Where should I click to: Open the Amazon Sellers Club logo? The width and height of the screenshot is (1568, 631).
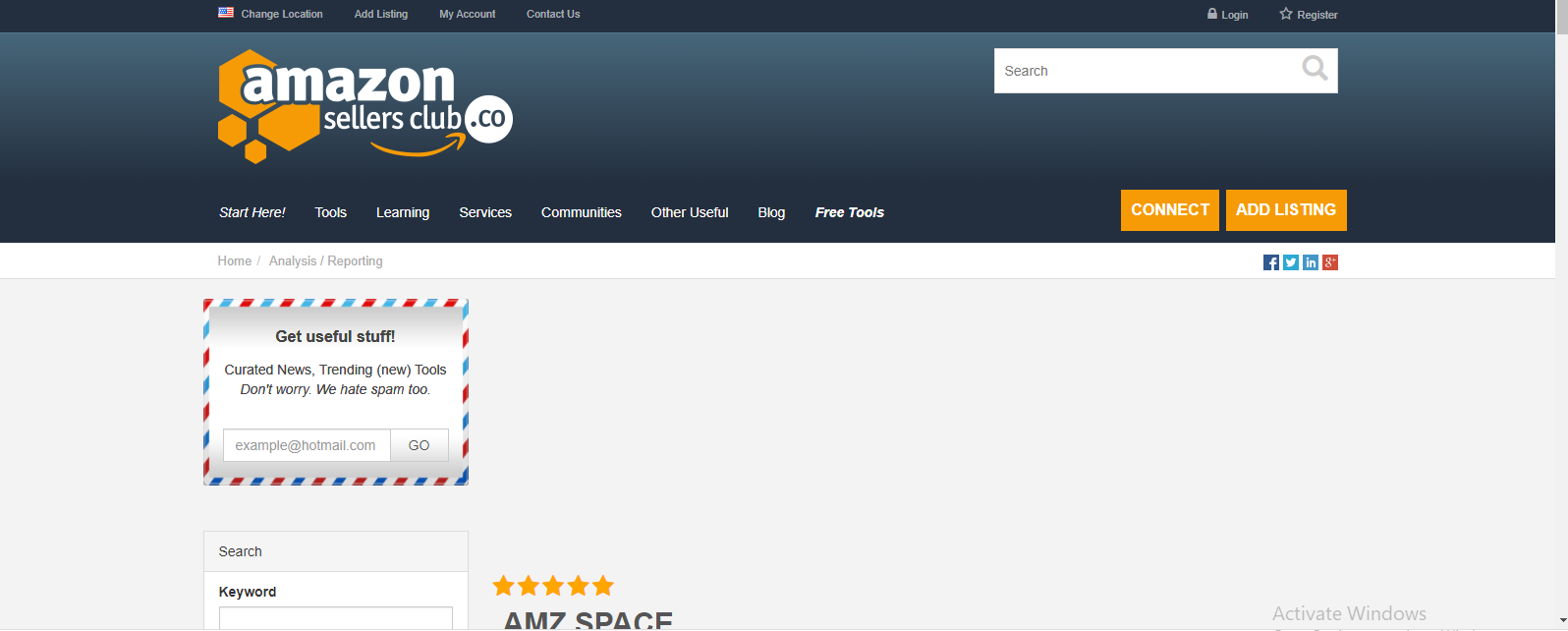pos(365,106)
